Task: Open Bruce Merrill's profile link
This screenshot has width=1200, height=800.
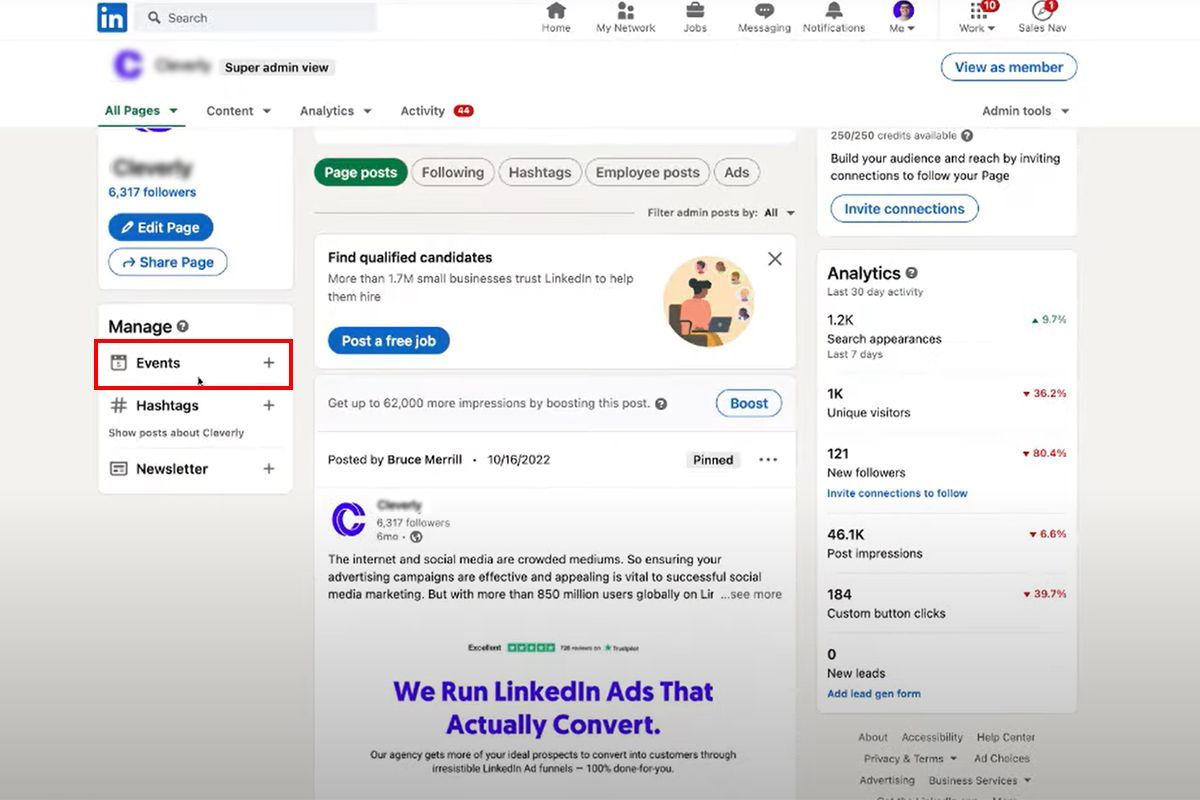Action: click(x=425, y=460)
